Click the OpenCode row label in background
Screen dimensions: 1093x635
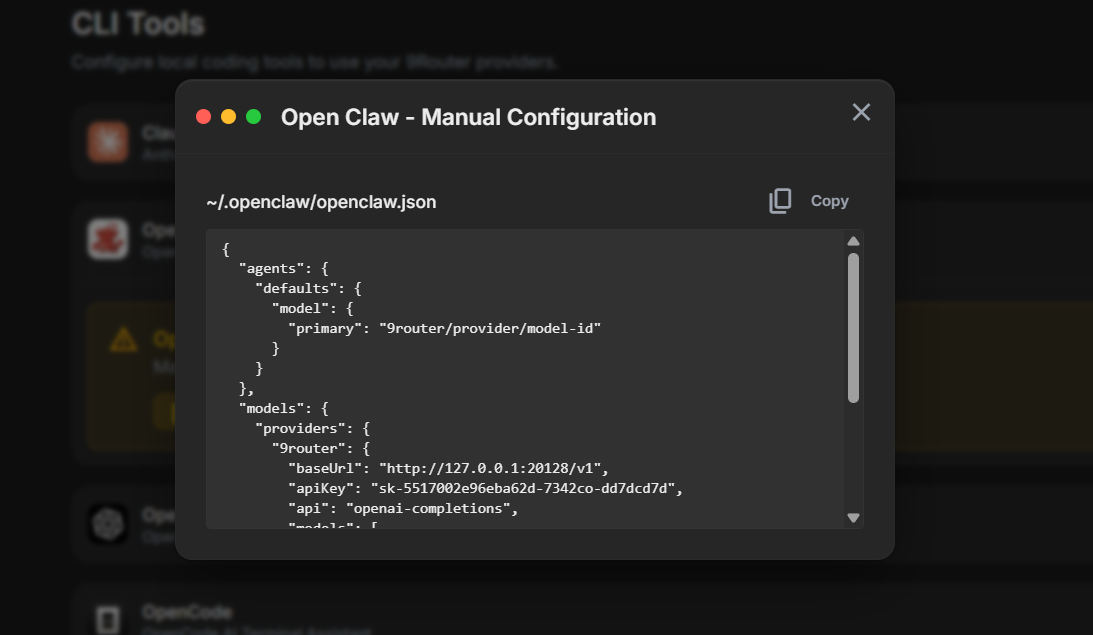187,612
